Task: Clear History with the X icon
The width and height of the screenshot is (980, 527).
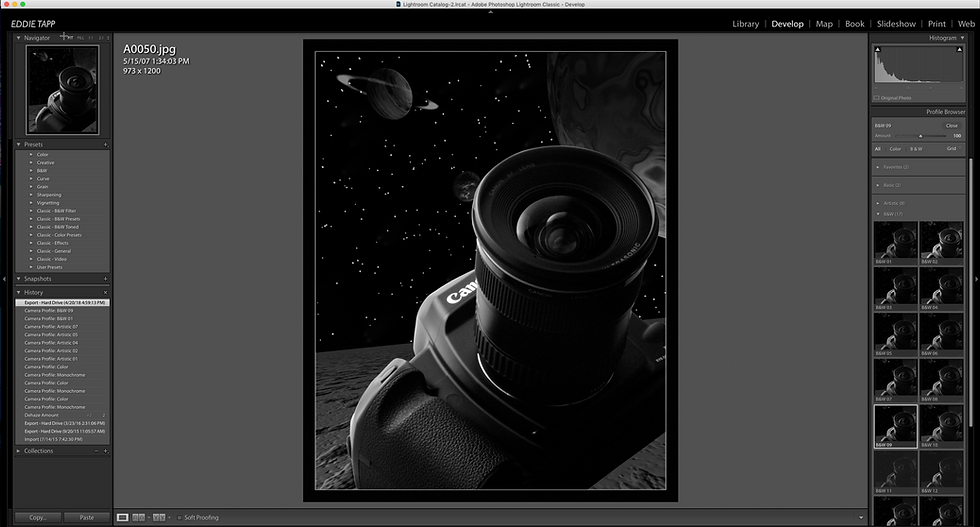Action: click(105, 293)
